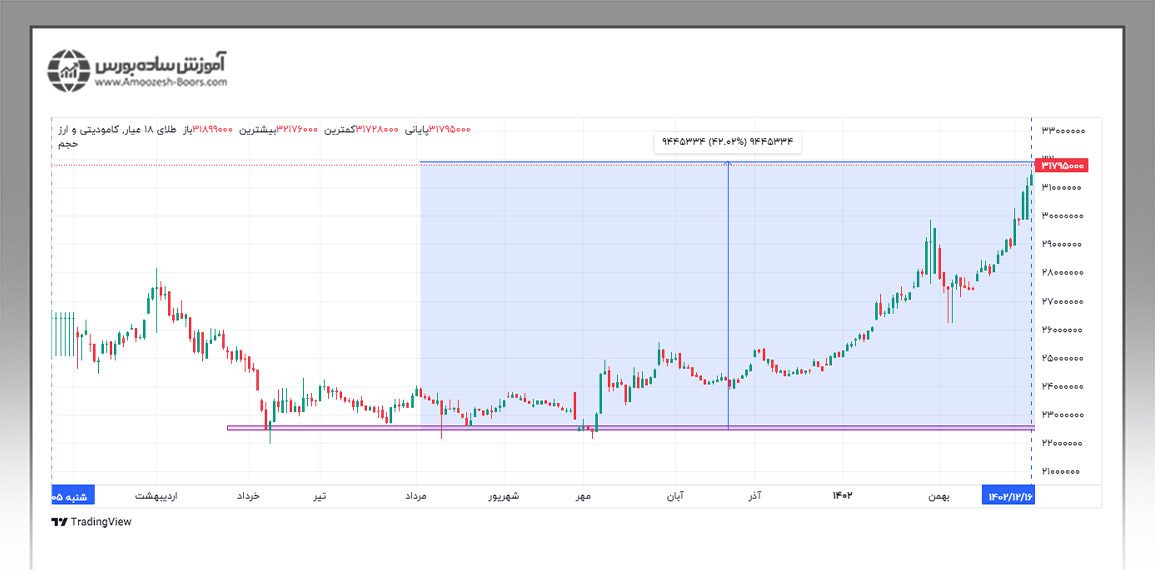Click the بهمن month label on time axis

[x=937, y=496]
